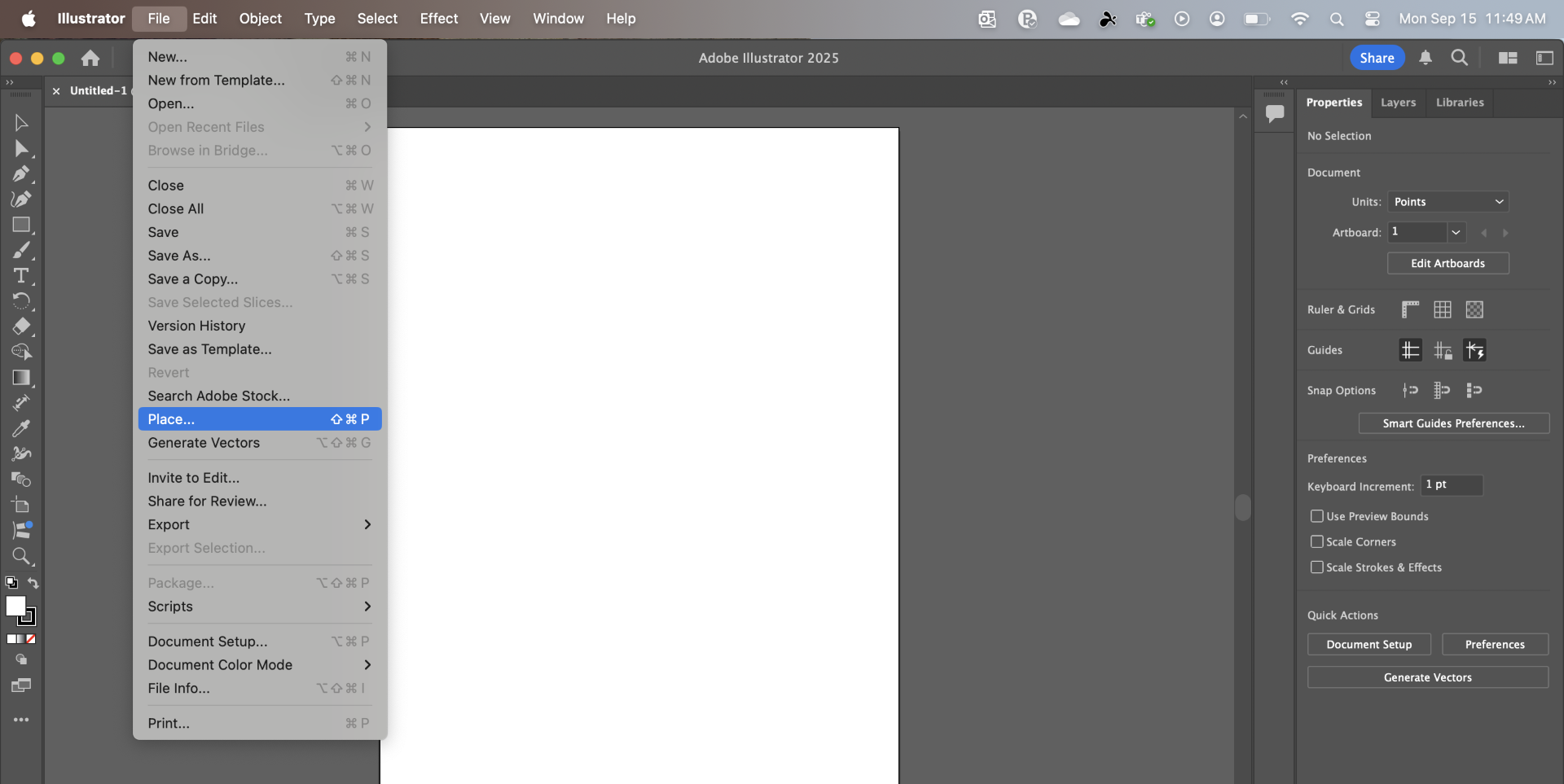Pick the Eyedropper tool

pos(21,428)
